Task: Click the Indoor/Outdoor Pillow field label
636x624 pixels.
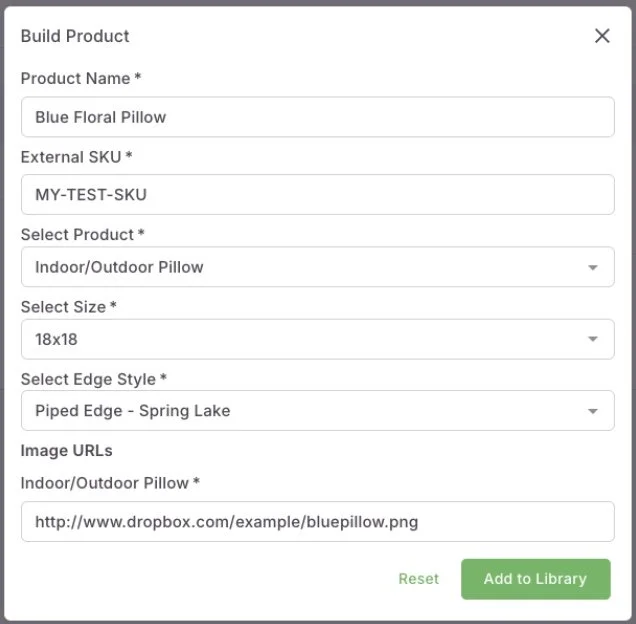Action: pos(110,483)
